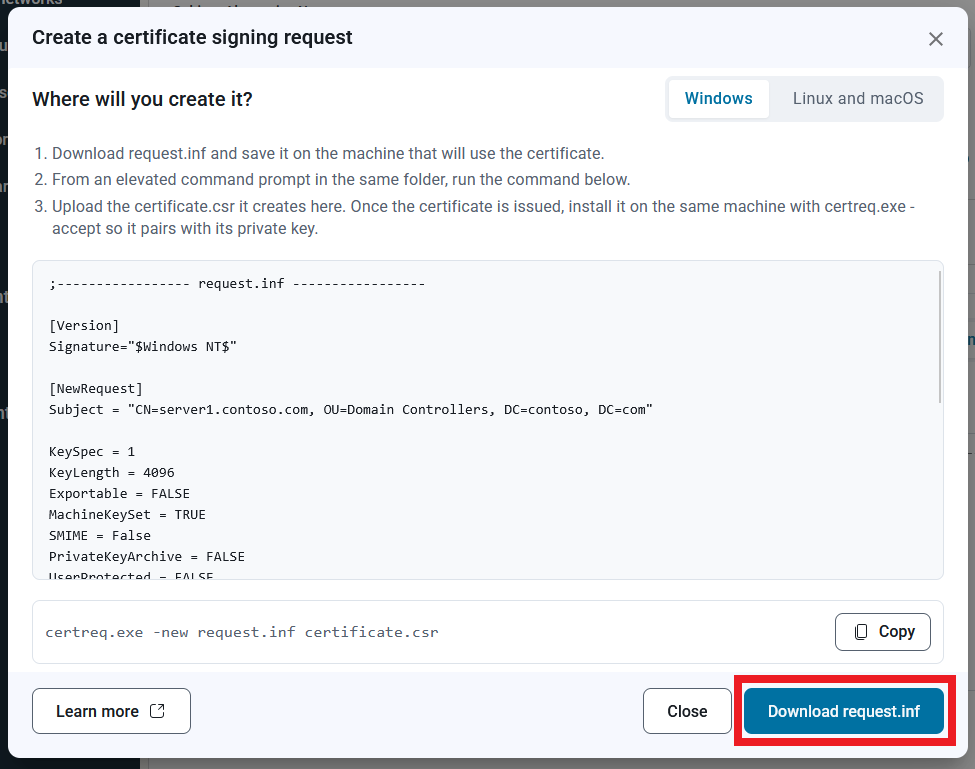
Task: Open the Learn more link
Action: 111,711
